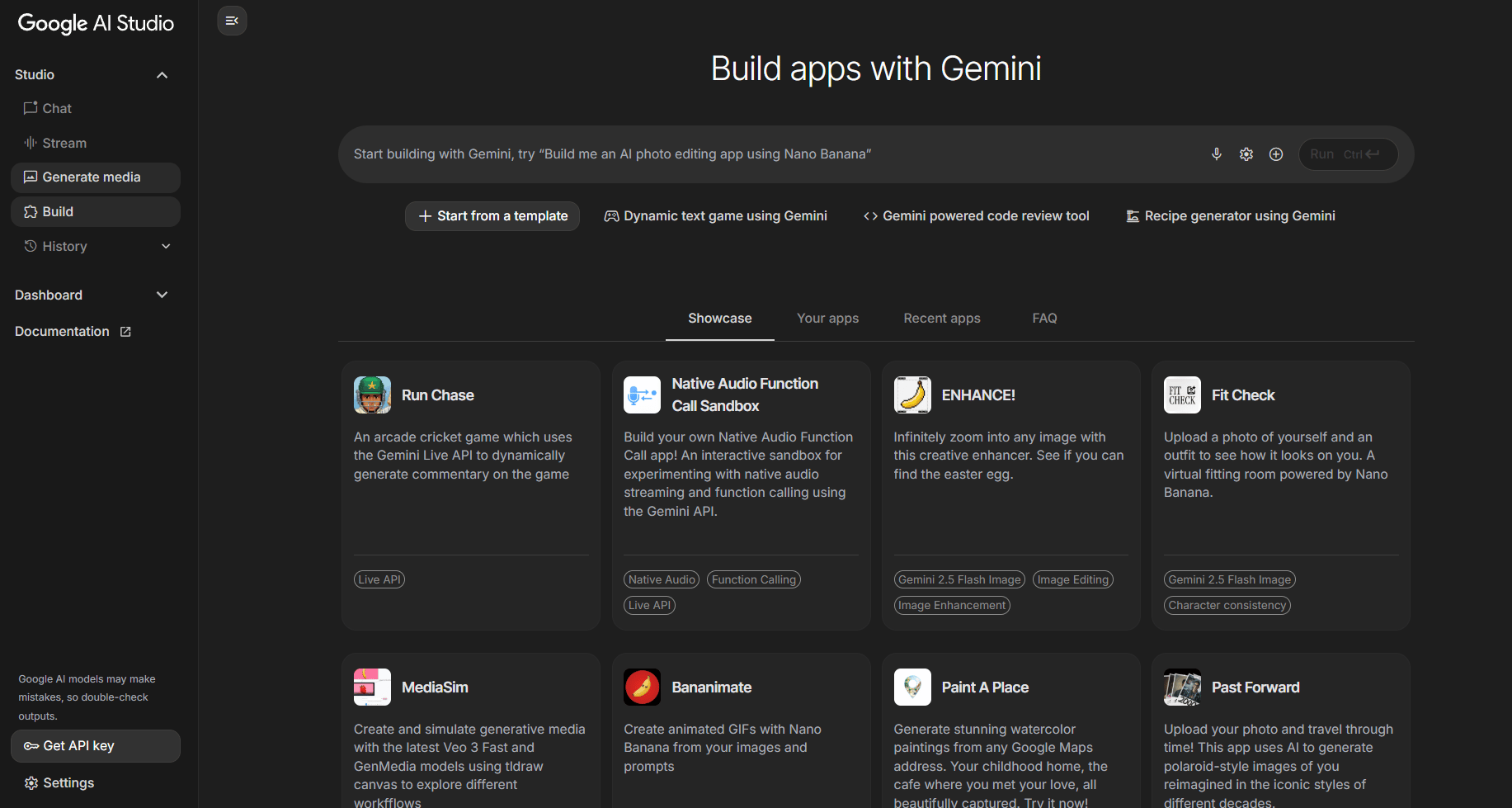Click the code brackets icon for review tool
Image resolution: width=1512 pixels, height=808 pixels.
(870, 216)
